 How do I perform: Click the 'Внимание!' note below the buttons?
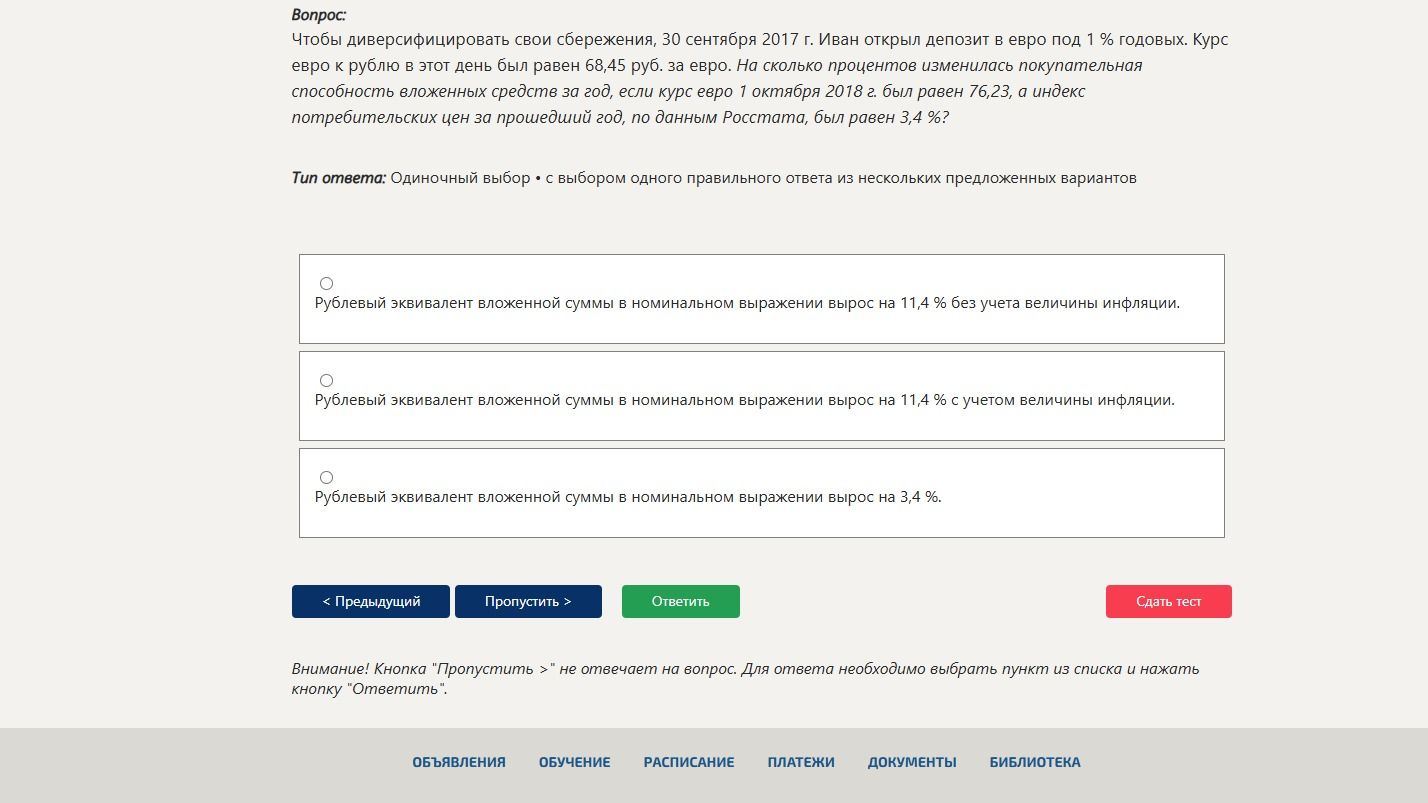(x=745, y=679)
